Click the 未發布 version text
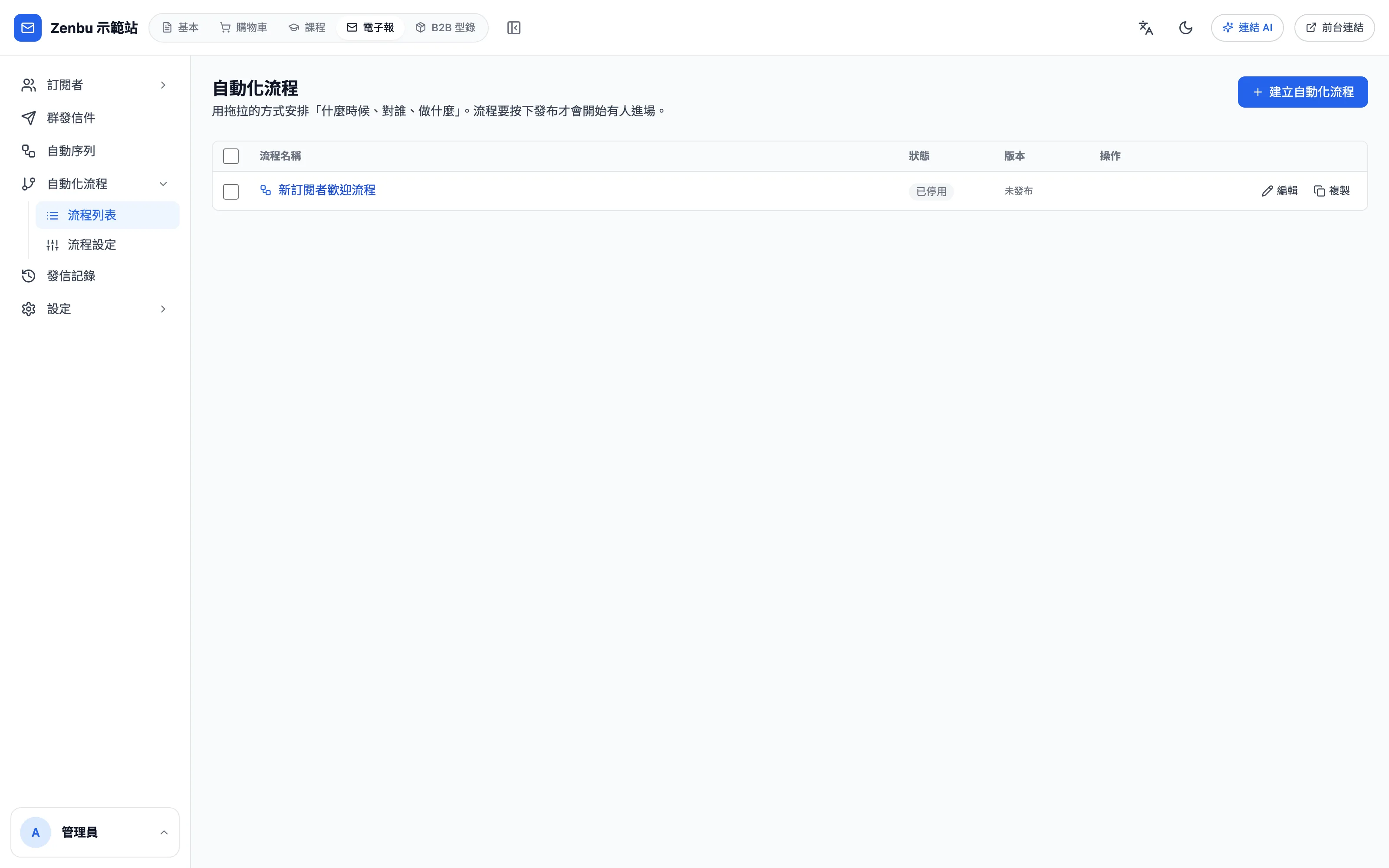Viewport: 1389px width, 868px height. pos(1018,191)
